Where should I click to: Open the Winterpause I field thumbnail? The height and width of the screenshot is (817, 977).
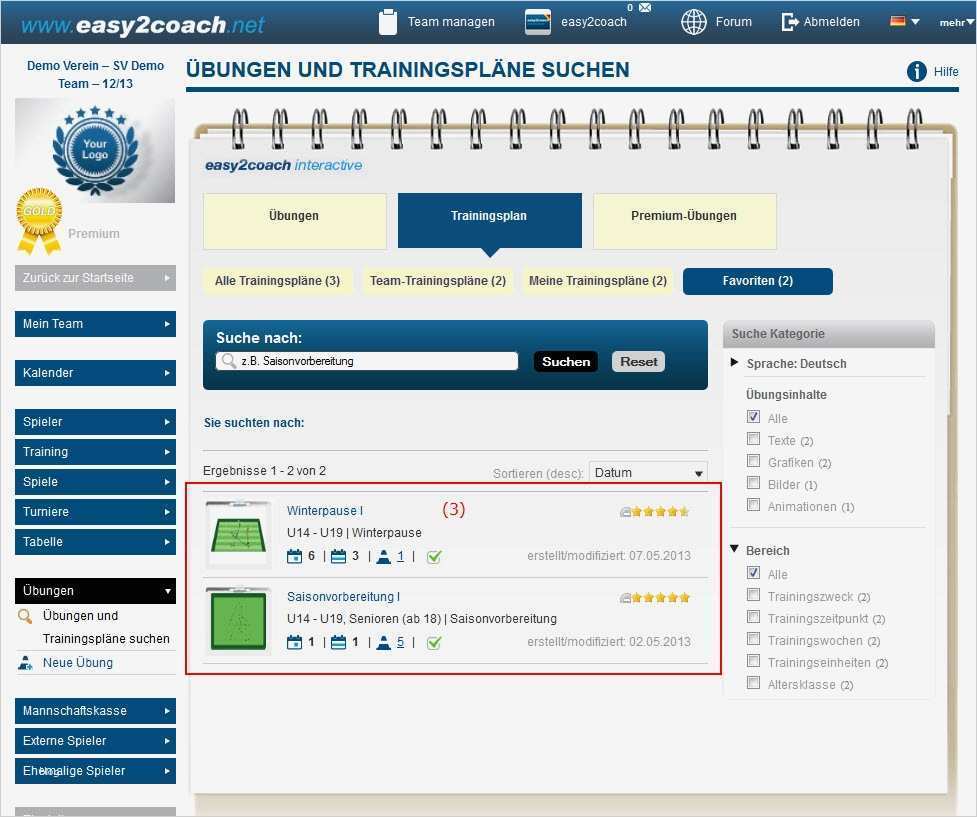(x=239, y=535)
